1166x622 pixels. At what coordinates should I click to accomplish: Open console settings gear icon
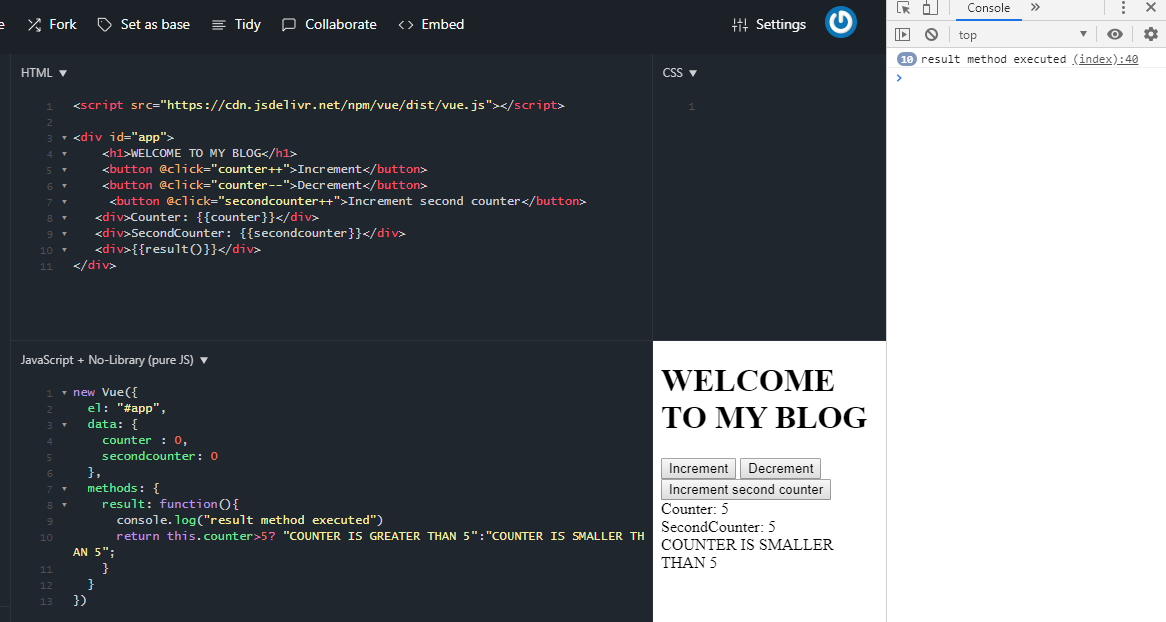[x=1150, y=34]
